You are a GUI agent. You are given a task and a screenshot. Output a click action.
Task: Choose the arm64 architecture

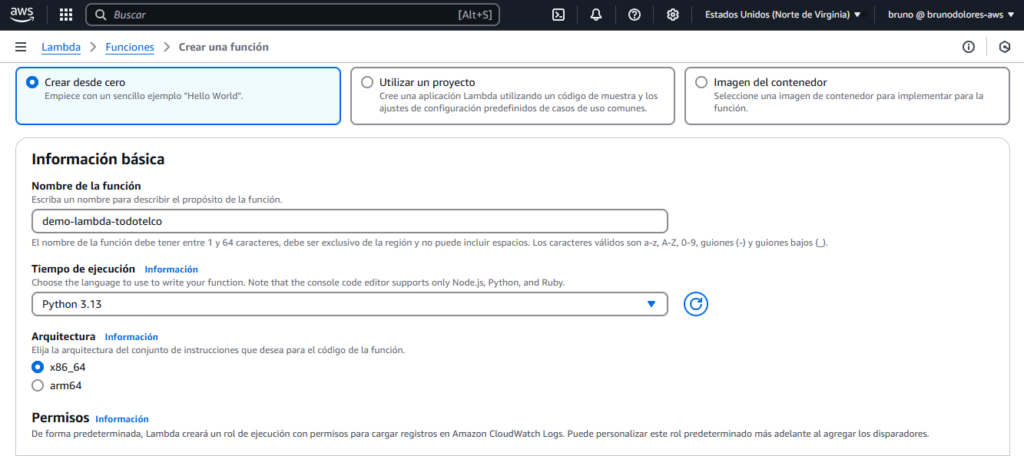pos(38,385)
